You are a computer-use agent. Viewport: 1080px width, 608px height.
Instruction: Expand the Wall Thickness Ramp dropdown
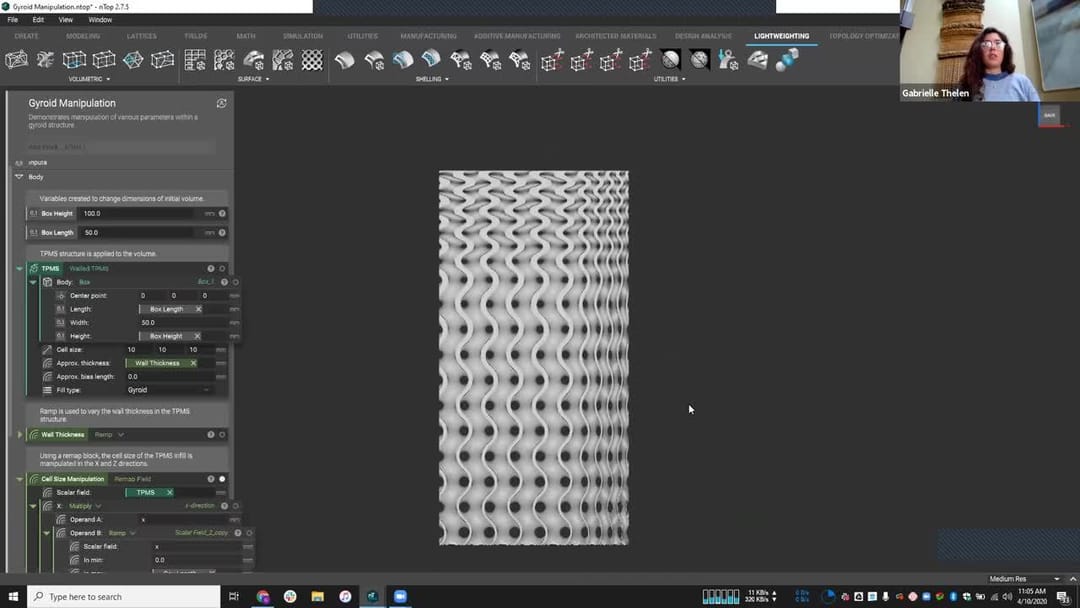120,434
